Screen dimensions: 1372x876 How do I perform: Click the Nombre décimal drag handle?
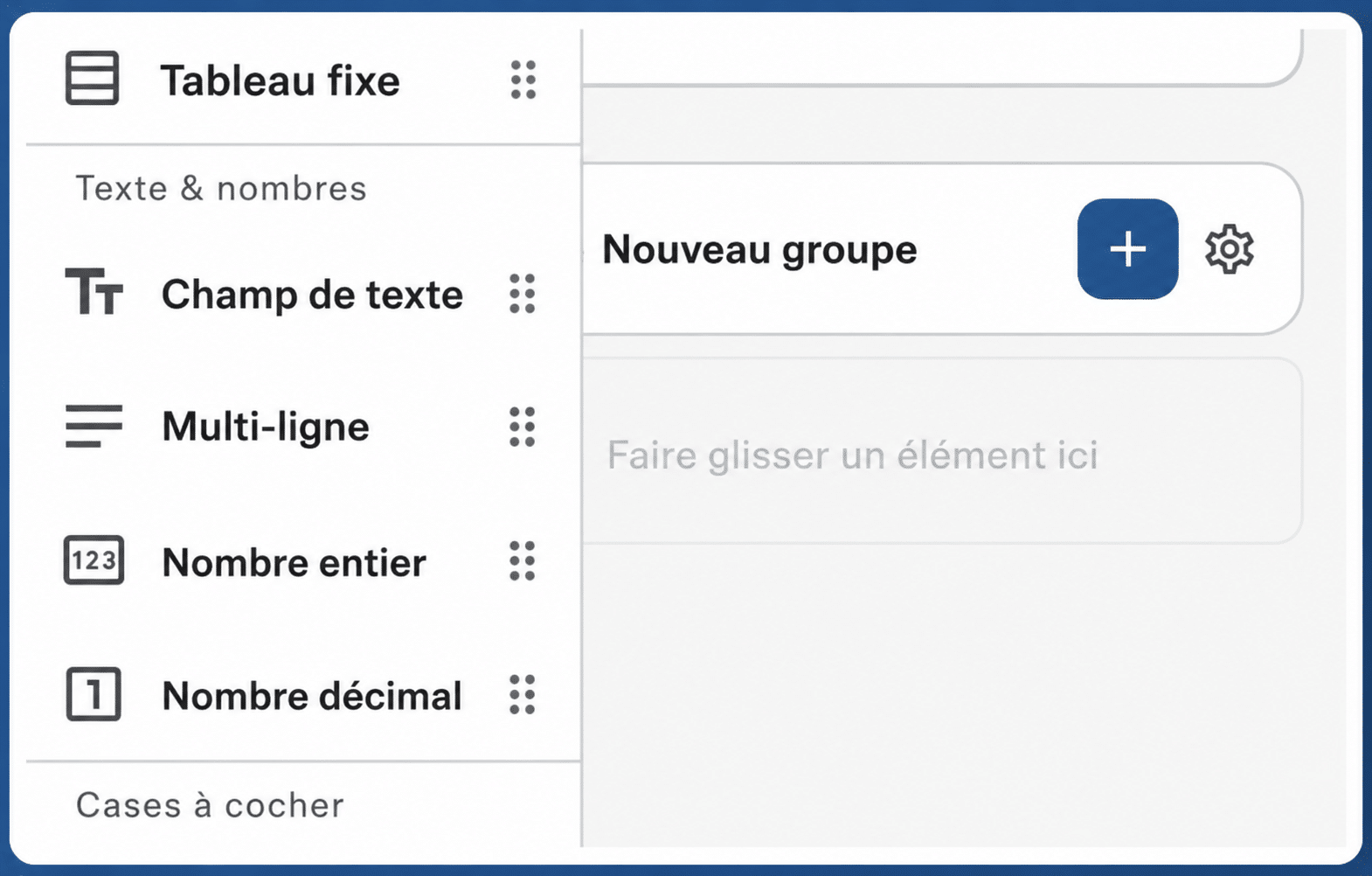(522, 695)
